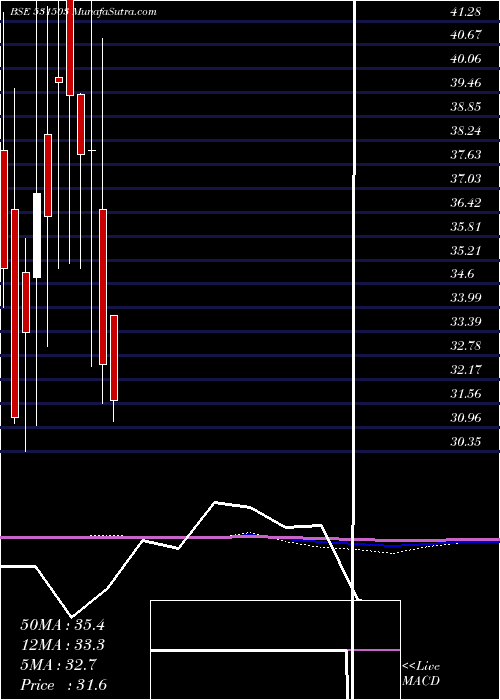Click the 37.03 price axis label
500x700 pixels.
click(x=465, y=179)
